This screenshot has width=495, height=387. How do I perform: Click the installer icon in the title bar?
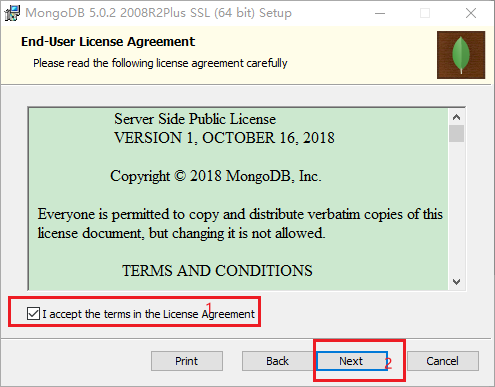(x=12, y=13)
